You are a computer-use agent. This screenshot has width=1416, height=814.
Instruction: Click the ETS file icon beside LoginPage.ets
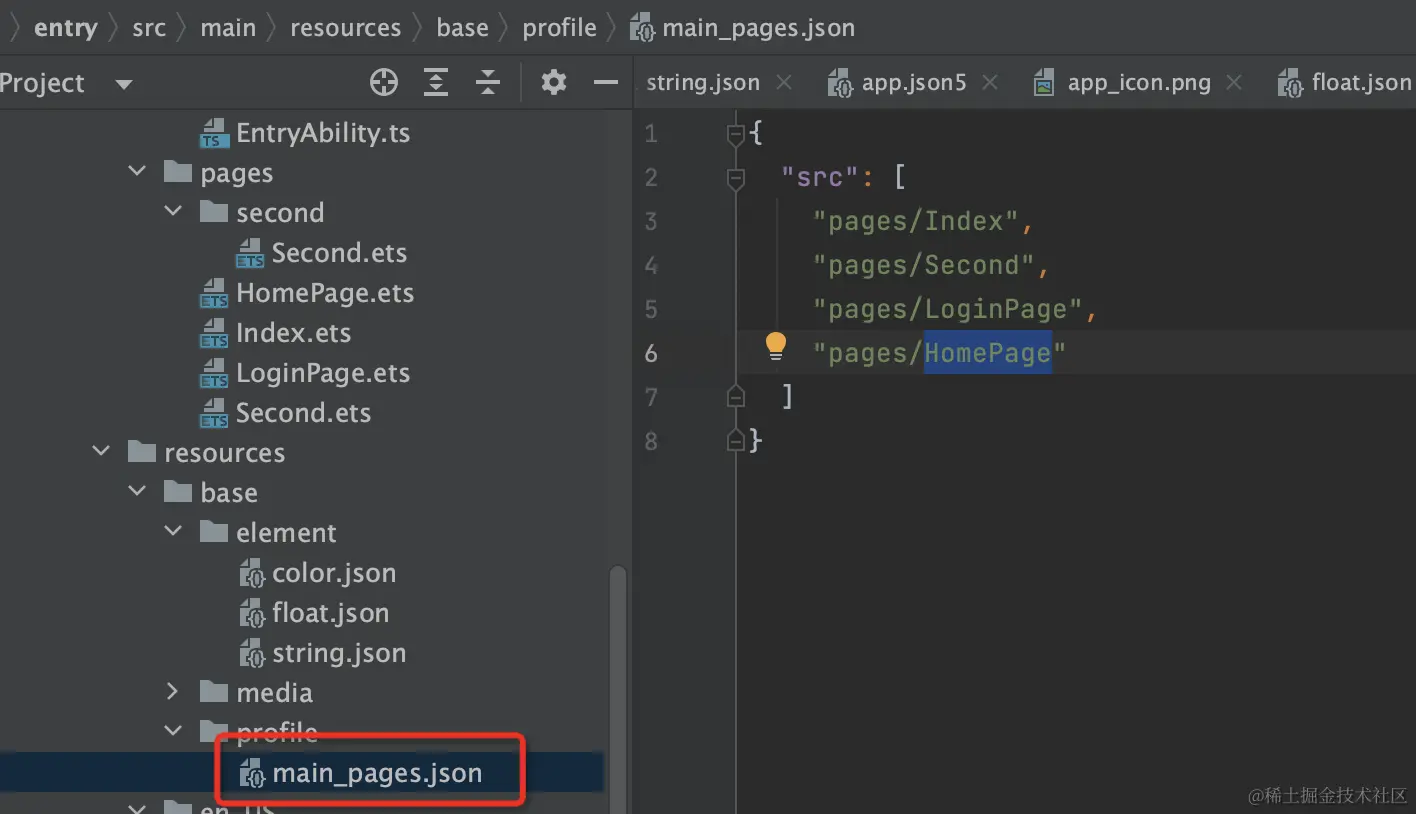pos(214,373)
